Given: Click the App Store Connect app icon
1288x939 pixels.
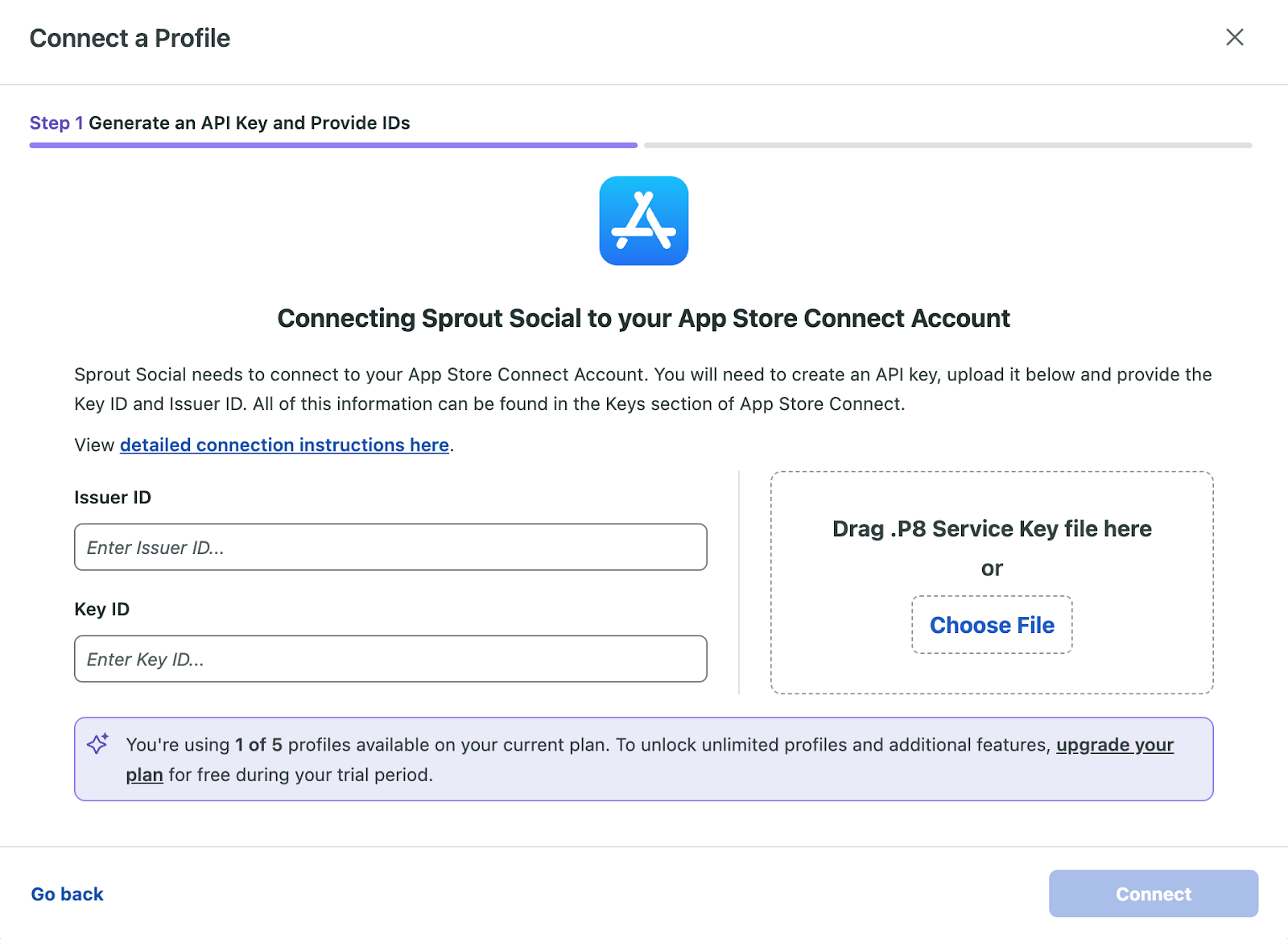Looking at the screenshot, I should [x=643, y=222].
